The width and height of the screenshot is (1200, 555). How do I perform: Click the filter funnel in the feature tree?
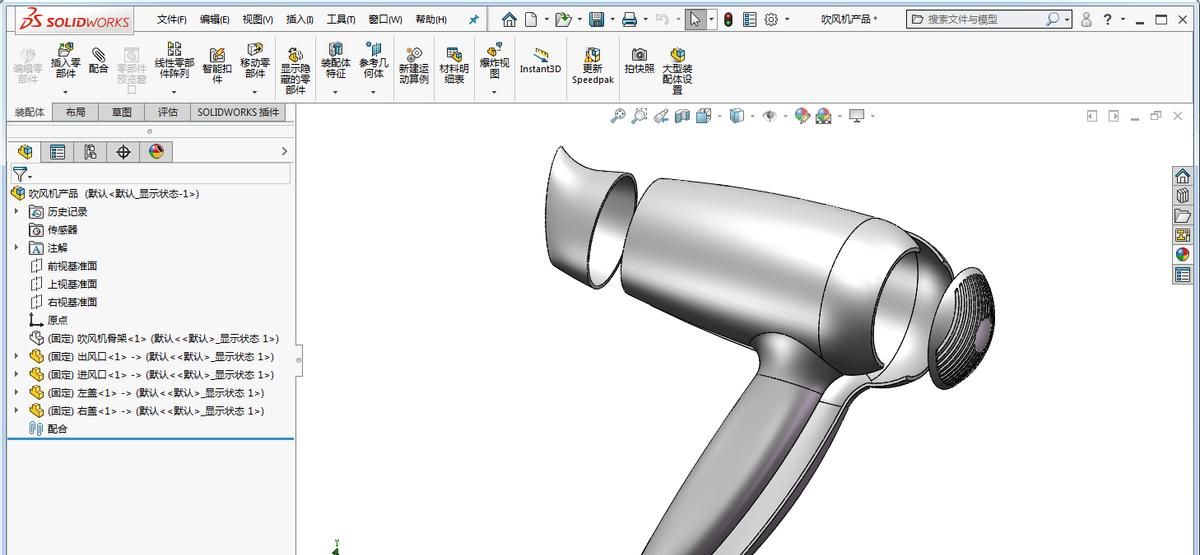point(20,174)
